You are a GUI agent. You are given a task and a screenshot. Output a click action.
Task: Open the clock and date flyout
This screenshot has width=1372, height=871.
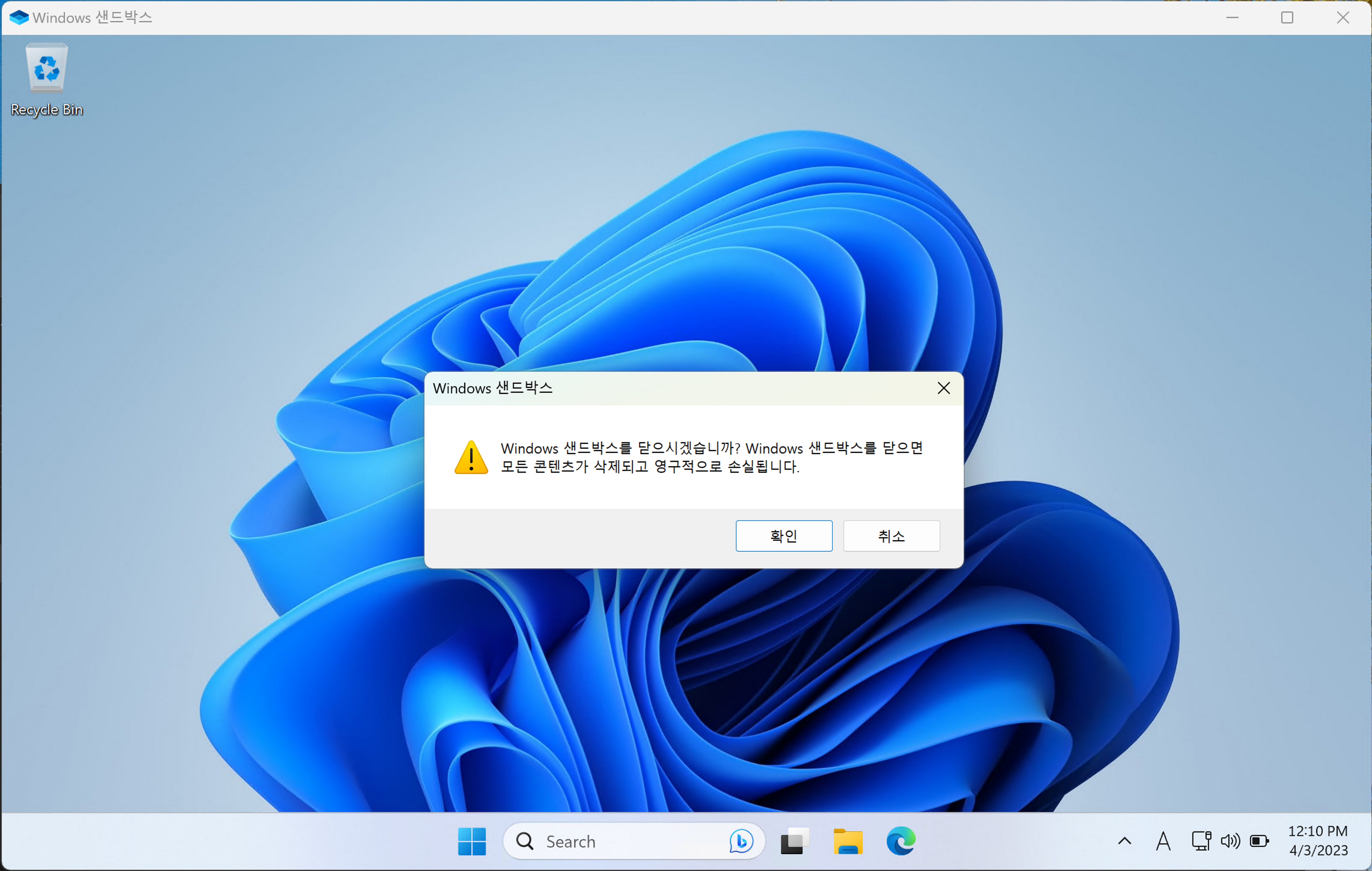[x=1318, y=841]
